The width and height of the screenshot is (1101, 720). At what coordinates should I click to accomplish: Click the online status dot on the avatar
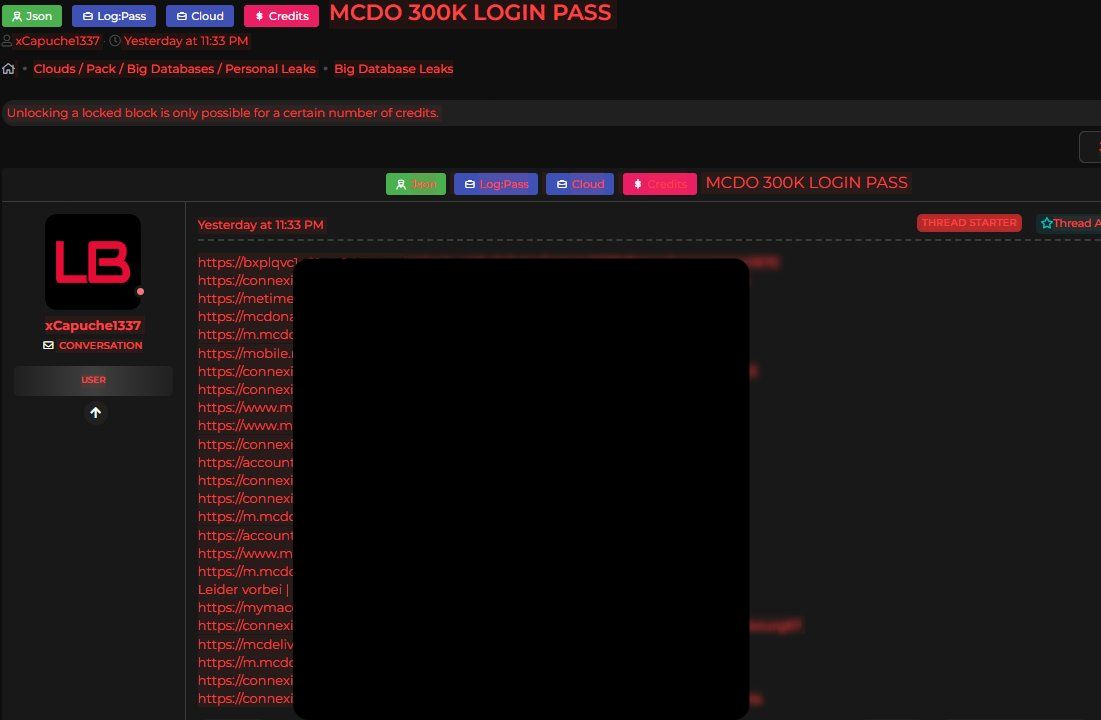point(140,292)
